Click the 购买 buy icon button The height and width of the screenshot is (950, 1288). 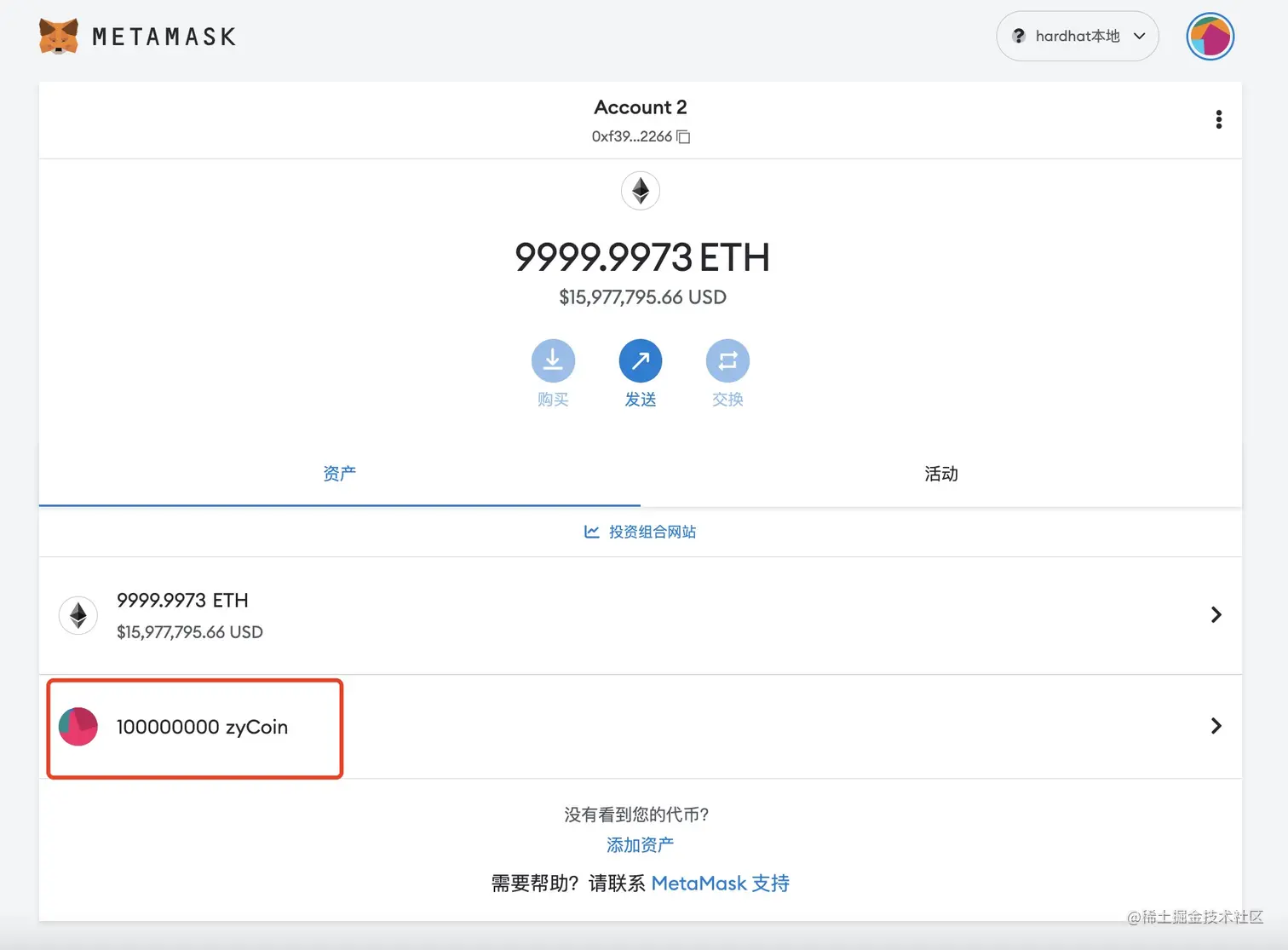point(553,361)
